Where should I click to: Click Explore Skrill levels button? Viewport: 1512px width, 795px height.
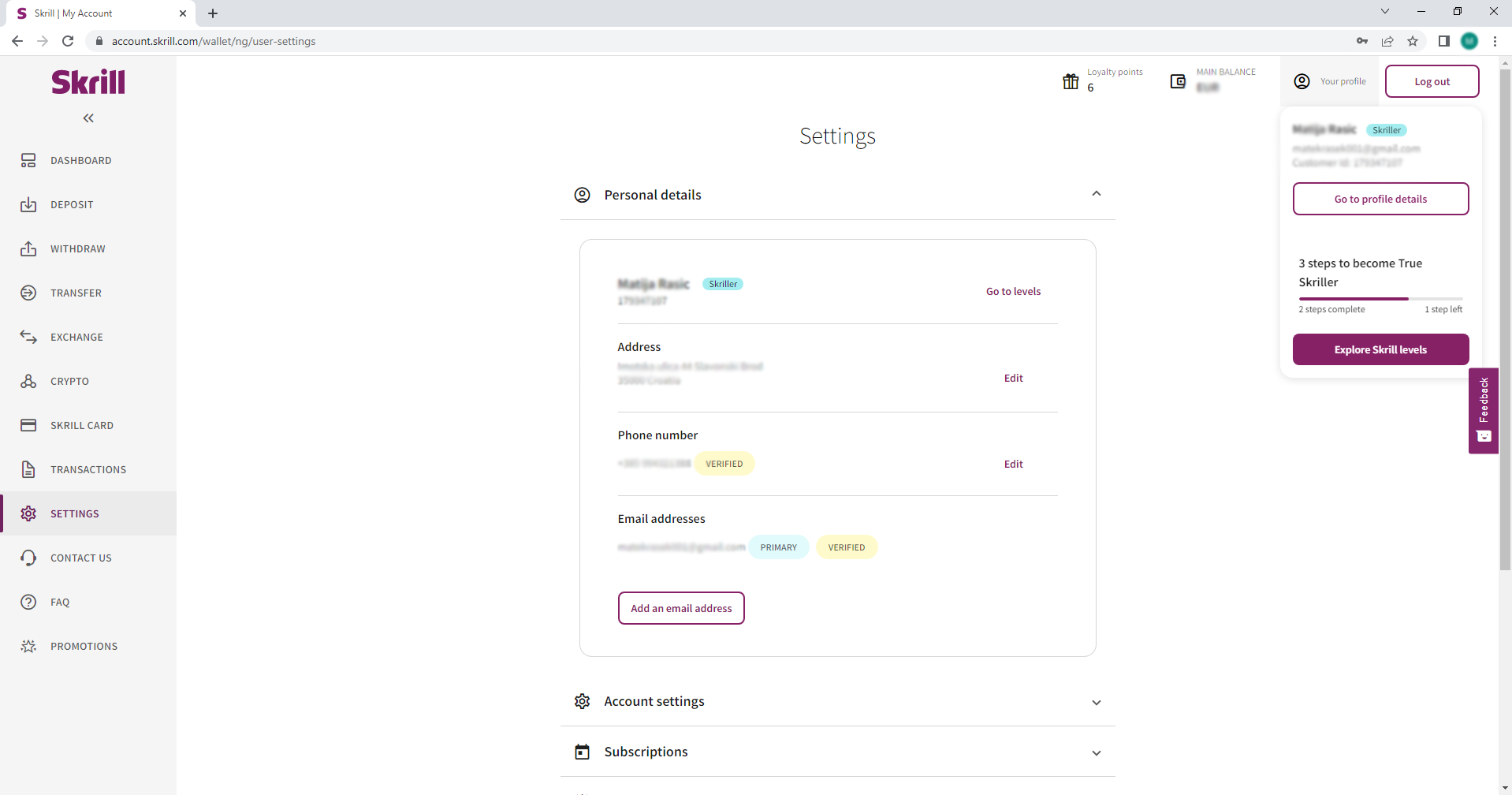click(1380, 349)
